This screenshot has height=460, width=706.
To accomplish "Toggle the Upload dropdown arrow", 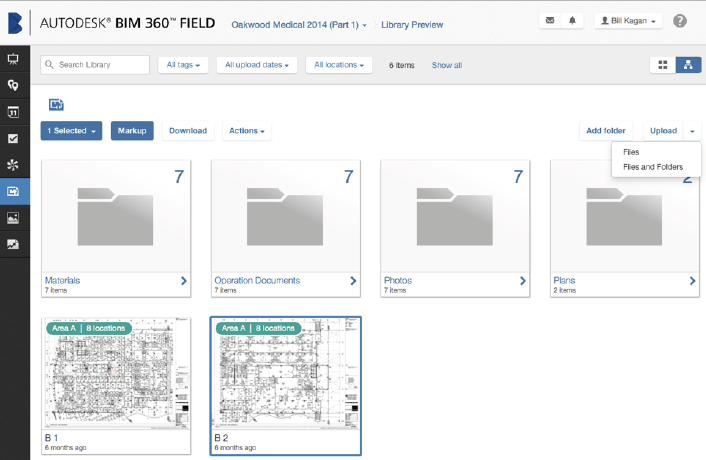I will tap(692, 131).
